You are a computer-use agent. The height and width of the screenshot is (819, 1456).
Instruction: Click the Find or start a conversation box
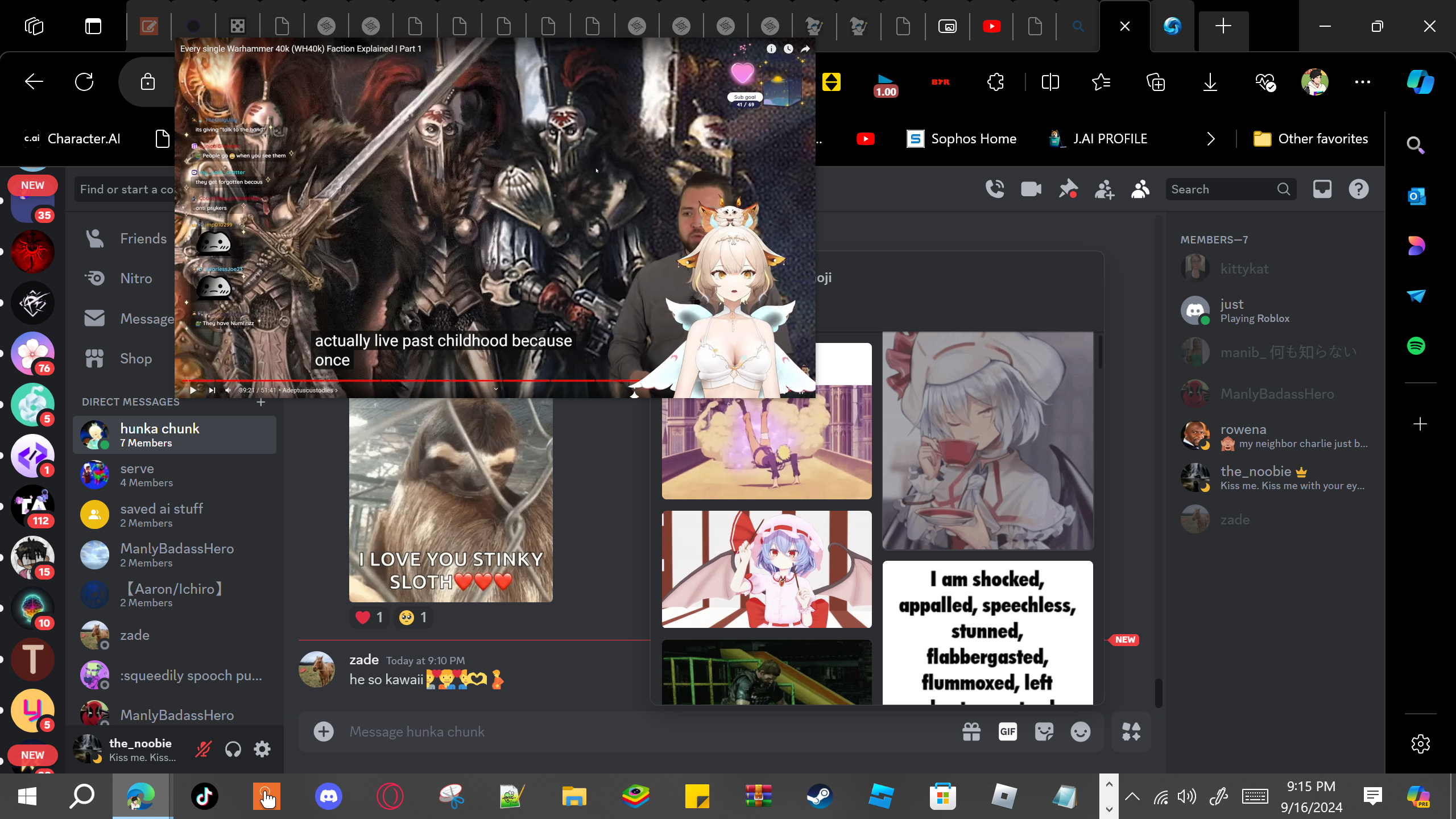tap(125, 189)
